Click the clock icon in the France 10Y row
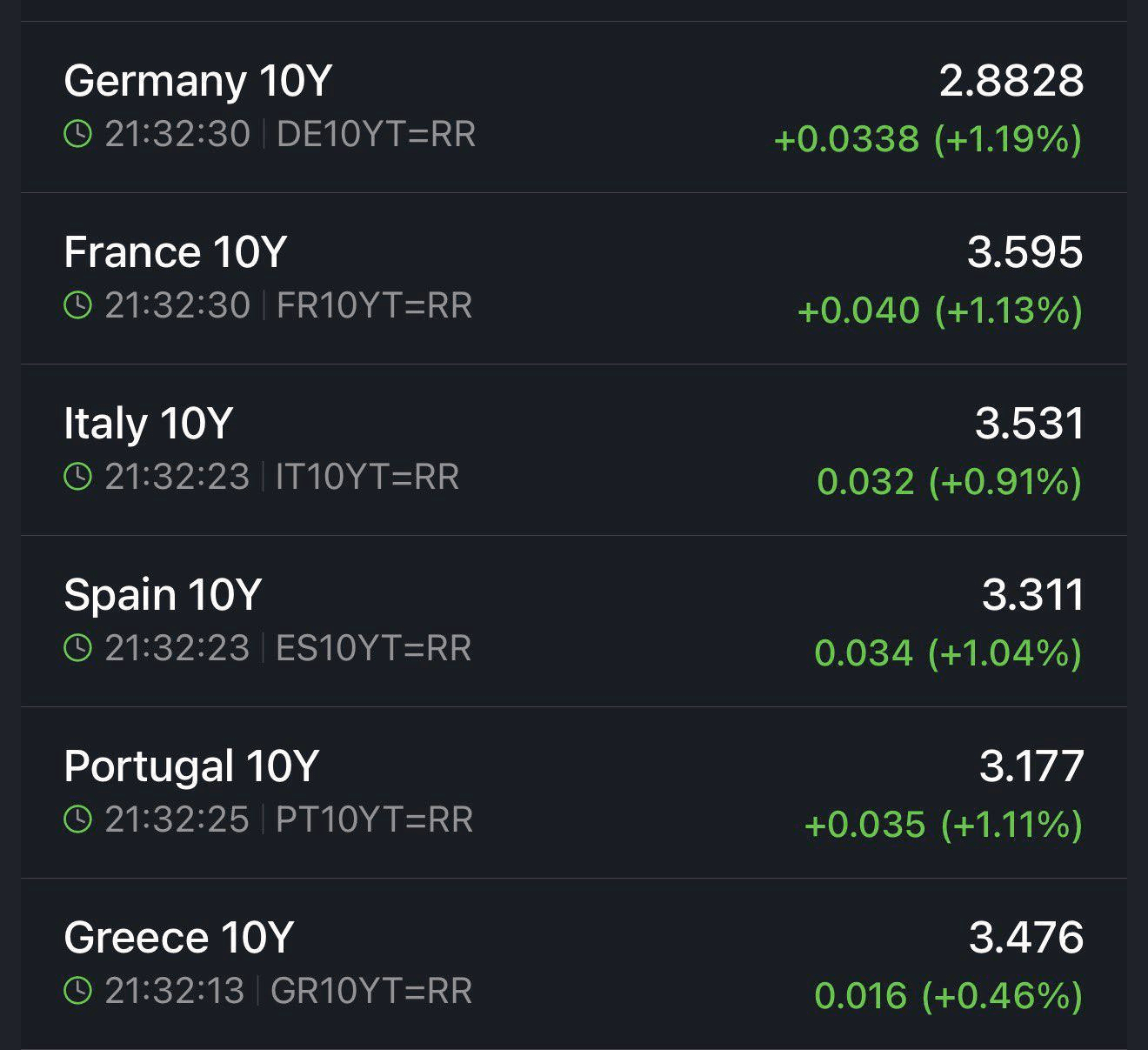 pyautogui.click(x=77, y=305)
